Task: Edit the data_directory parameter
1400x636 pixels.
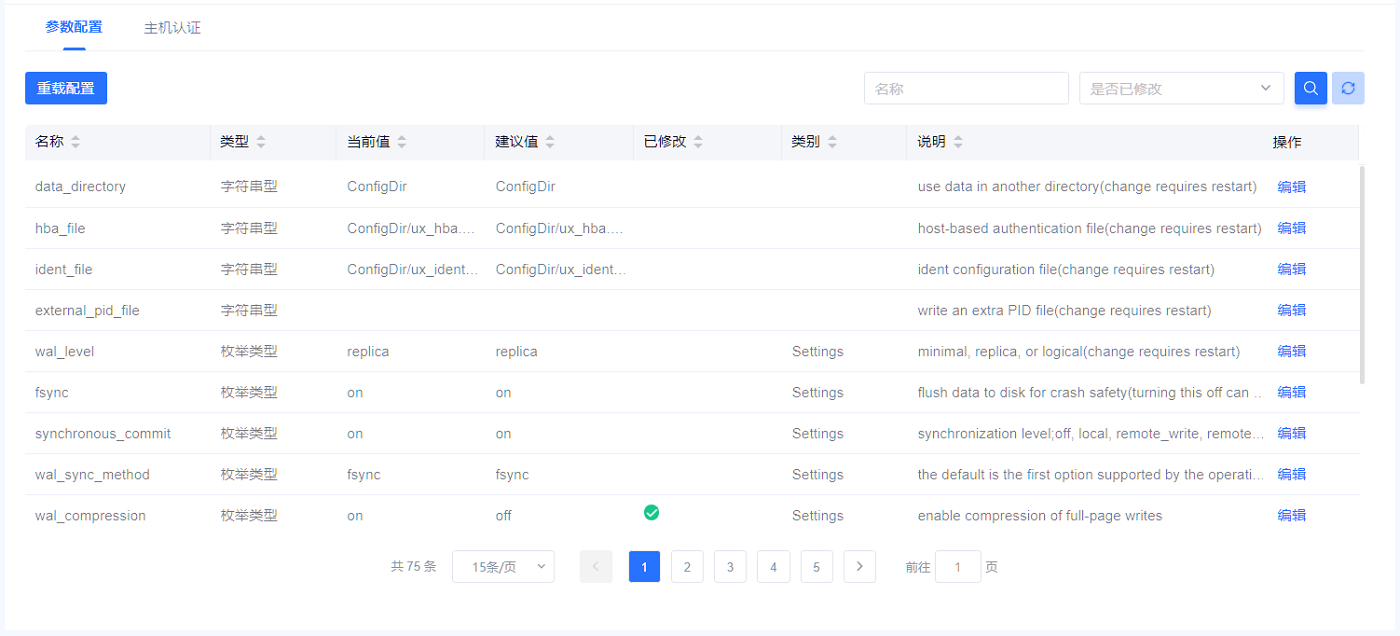Action: (1291, 186)
